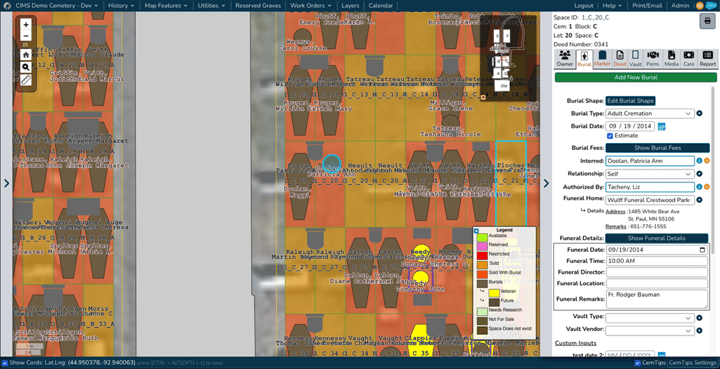Toggle the CemTips checkbox

tap(637, 363)
